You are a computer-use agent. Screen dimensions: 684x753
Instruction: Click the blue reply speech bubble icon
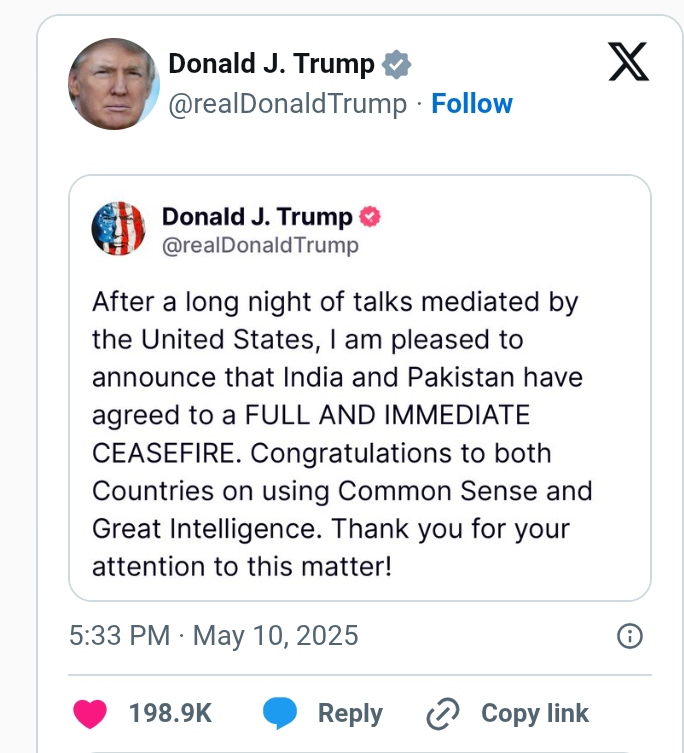(x=280, y=713)
